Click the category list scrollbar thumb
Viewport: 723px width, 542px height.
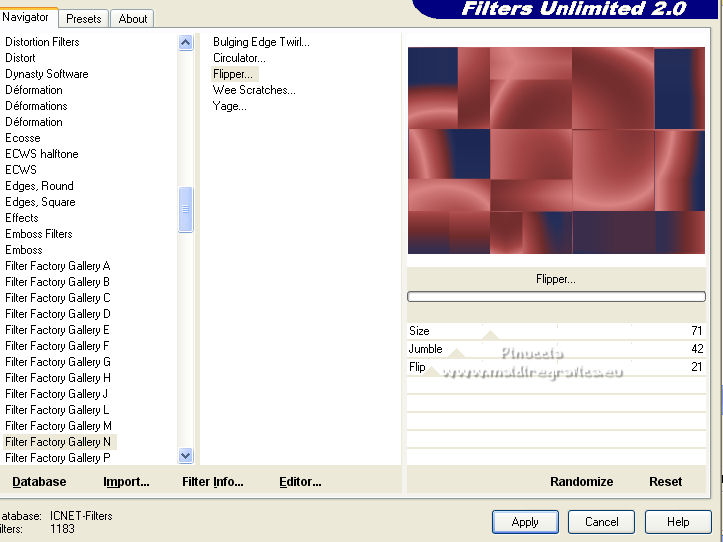click(x=185, y=209)
